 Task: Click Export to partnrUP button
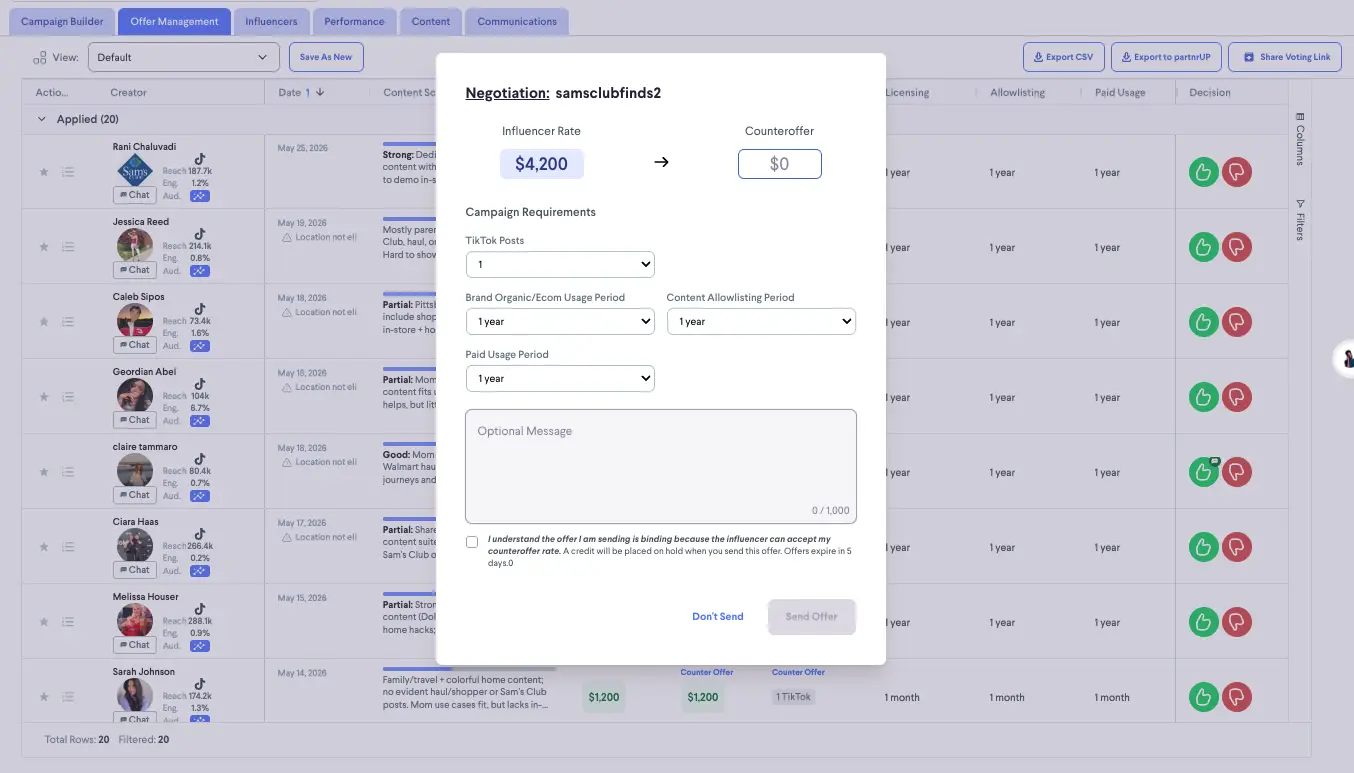[1165, 57]
